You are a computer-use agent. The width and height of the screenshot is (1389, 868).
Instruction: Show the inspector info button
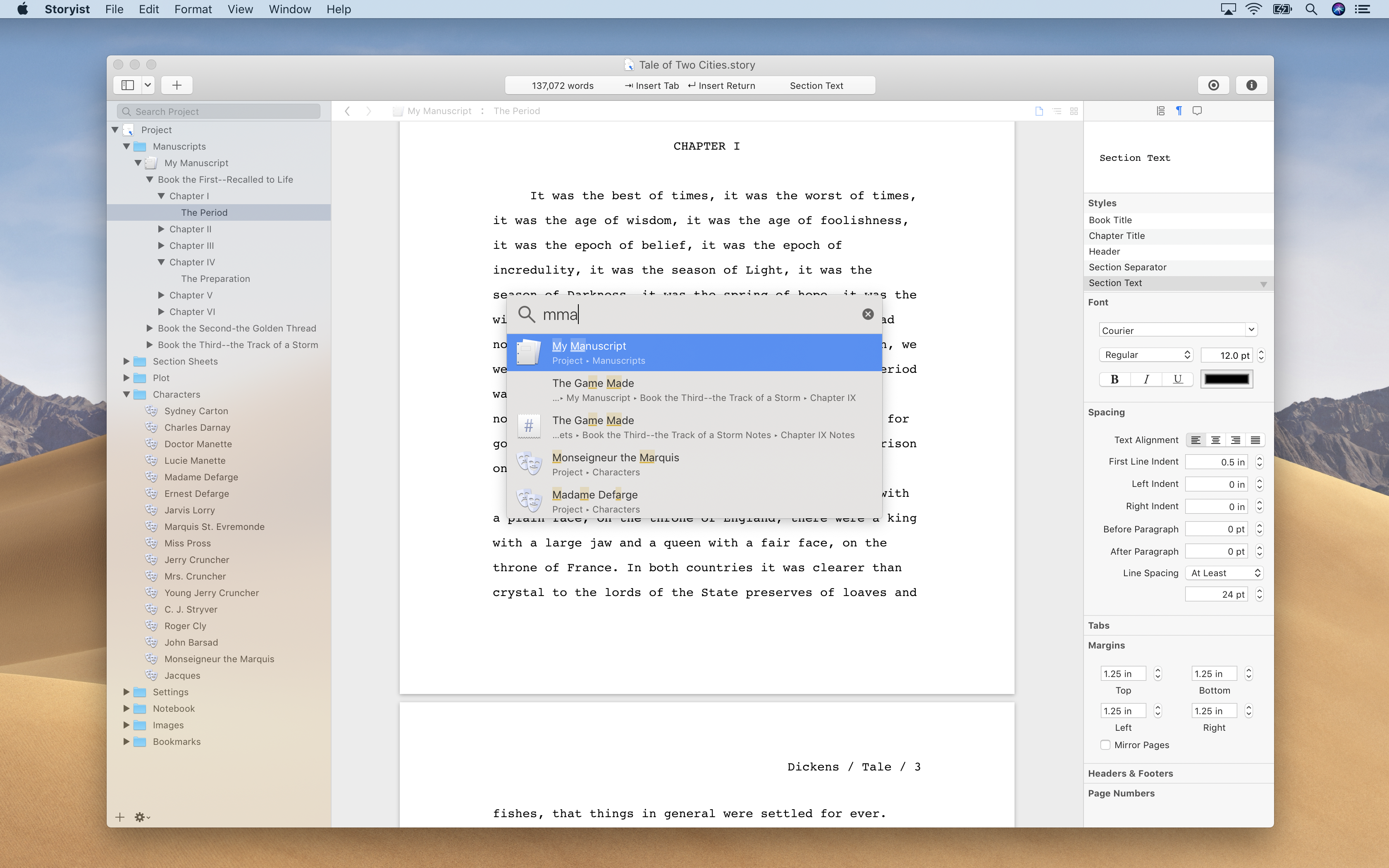1251,85
